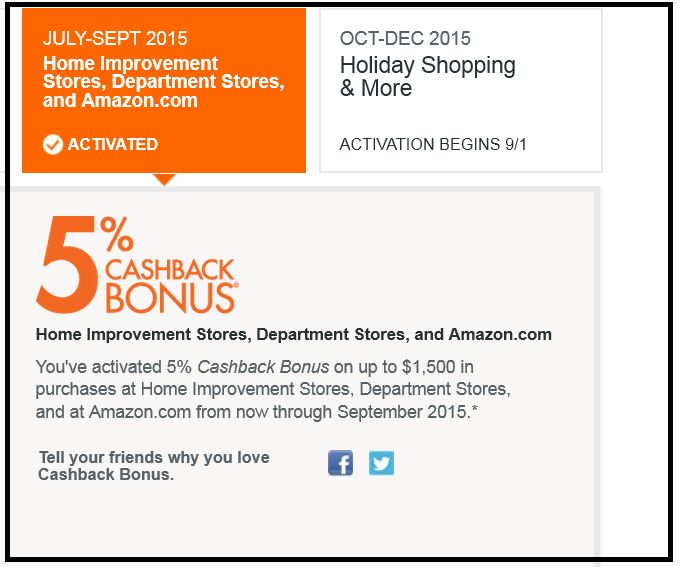Screen dimensions: 680x567
Task: Click the bold Home Improvement Stores heading
Action: [x=293, y=334]
